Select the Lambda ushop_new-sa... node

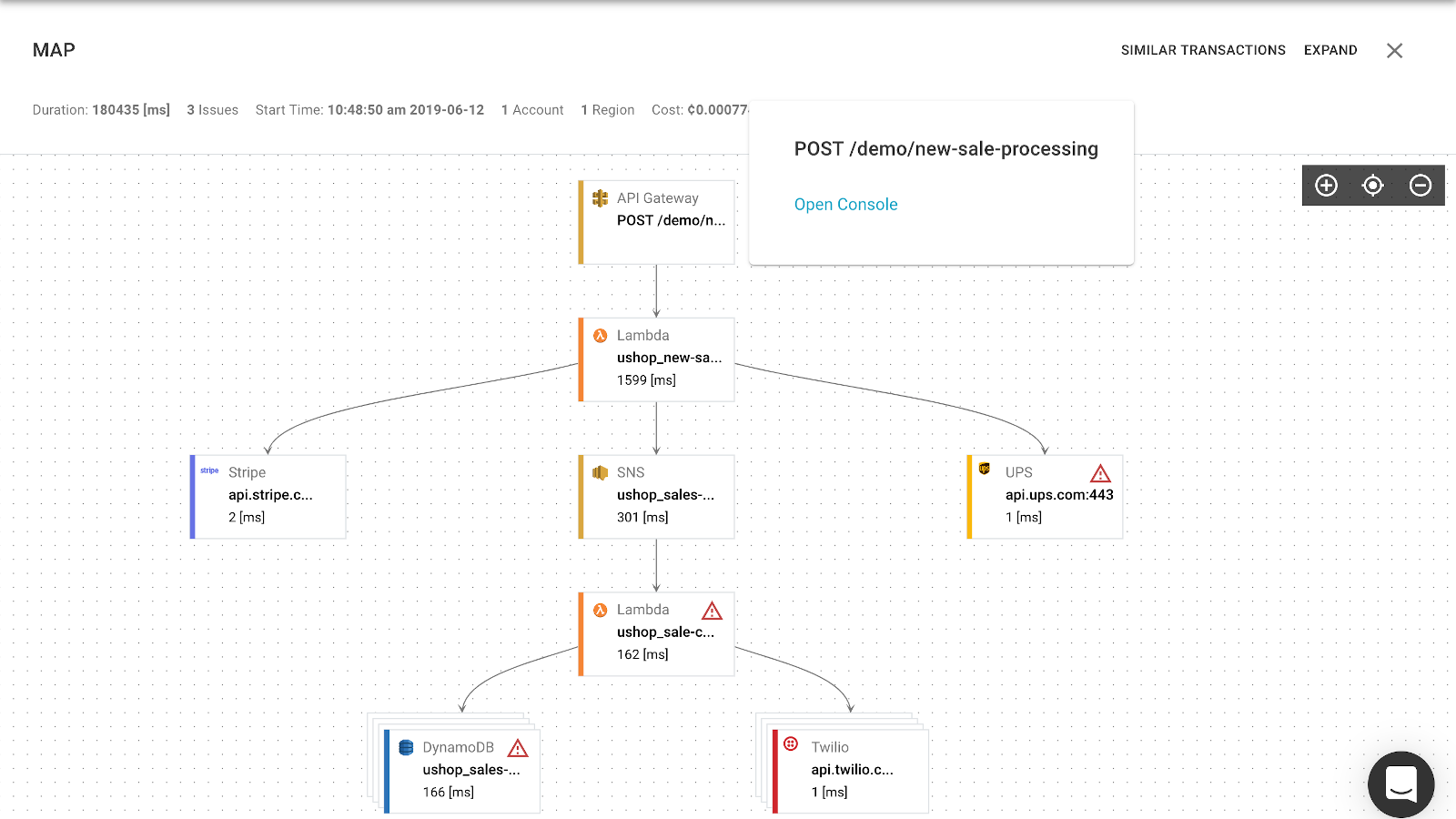click(656, 359)
